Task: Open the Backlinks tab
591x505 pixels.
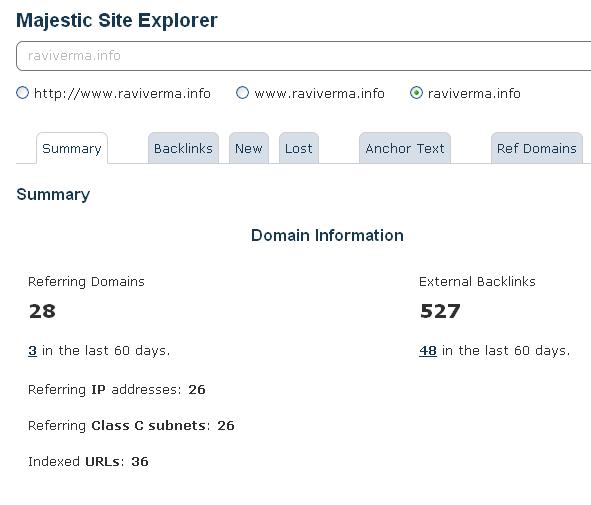Action: pos(183,148)
